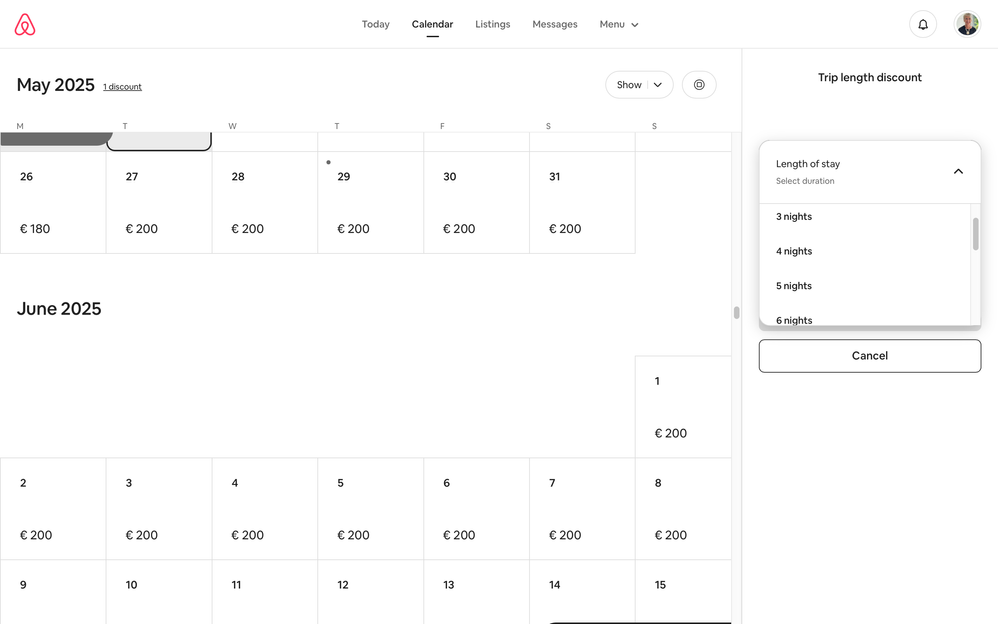Select June 3 date cell
This screenshot has width=998, height=624.
pyautogui.click(x=159, y=509)
